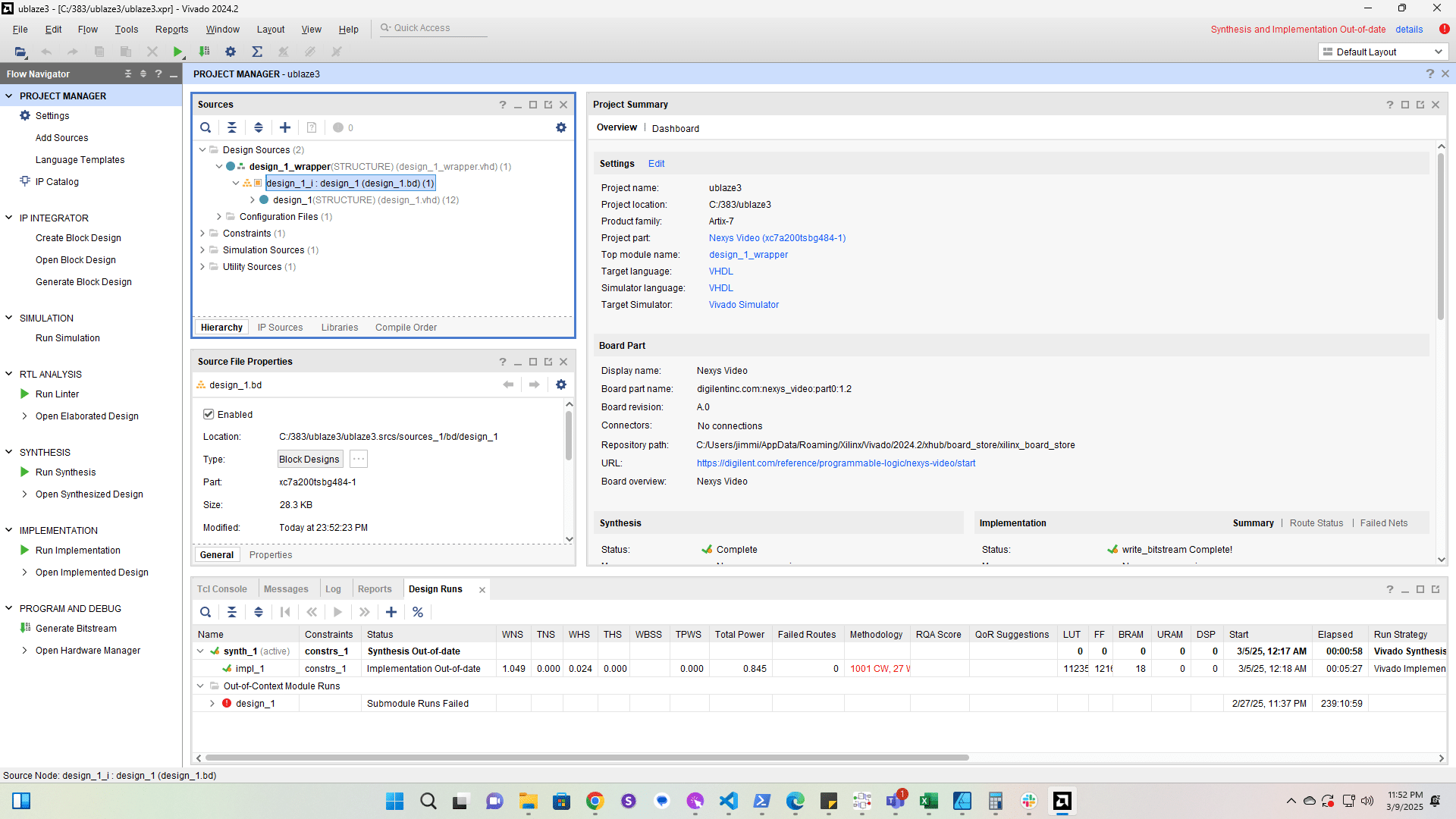Collapse the PROJECT MANAGER section
Image resolution: width=1456 pixels, height=819 pixels.
pos(9,96)
